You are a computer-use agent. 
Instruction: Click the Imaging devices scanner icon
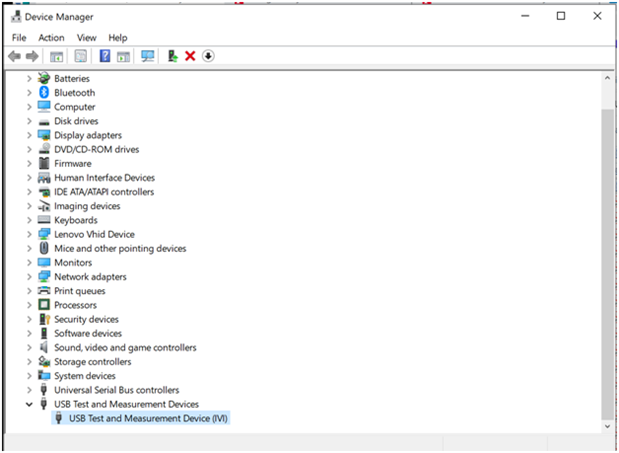tap(44, 206)
